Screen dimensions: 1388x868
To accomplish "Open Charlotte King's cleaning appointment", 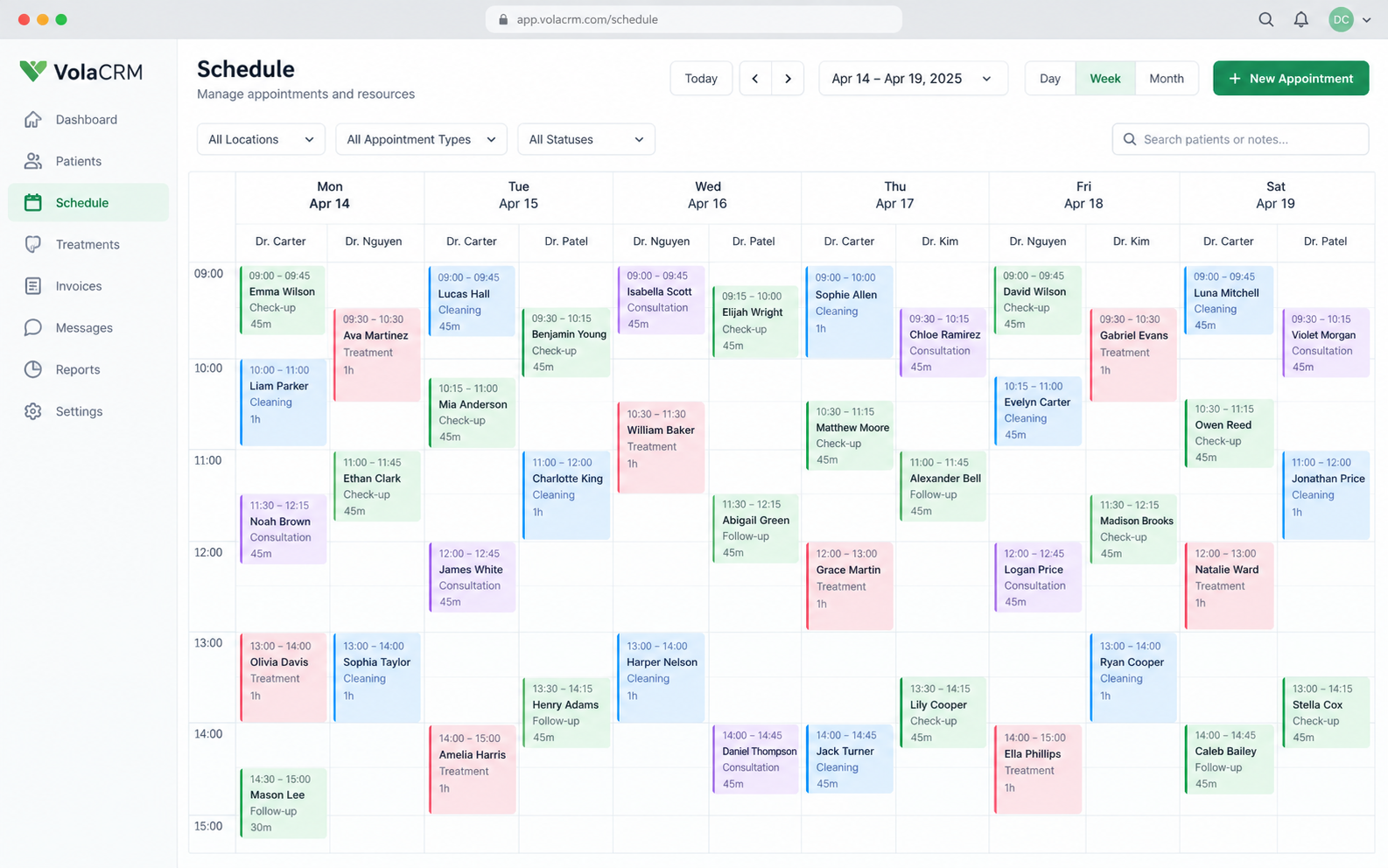I will click(566, 495).
